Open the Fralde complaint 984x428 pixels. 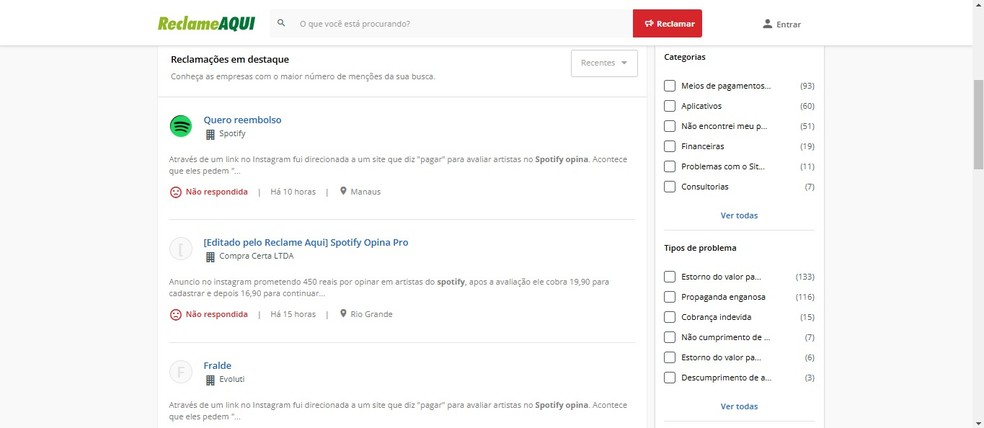pyautogui.click(x=217, y=365)
